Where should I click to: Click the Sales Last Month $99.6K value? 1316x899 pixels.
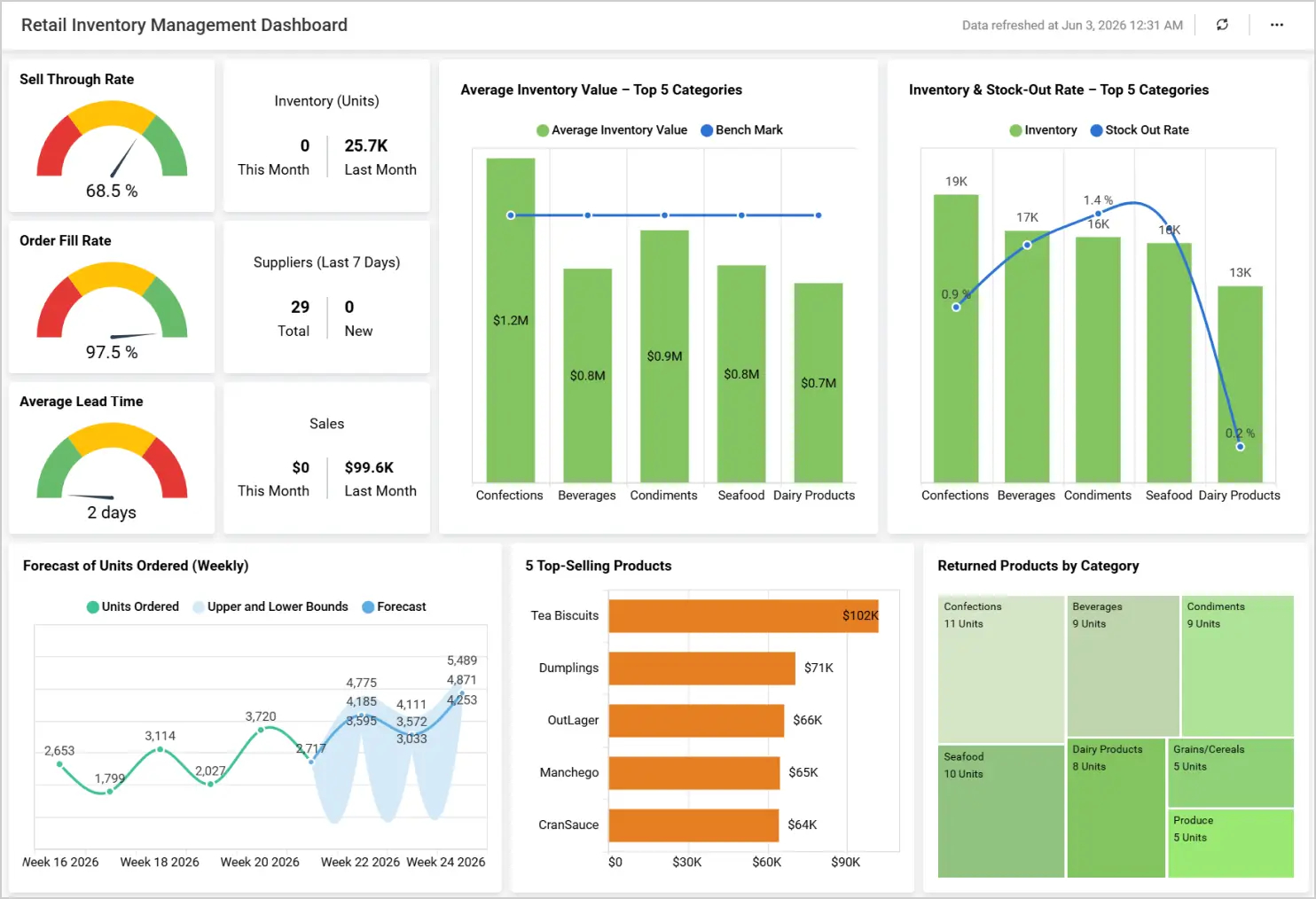click(369, 468)
